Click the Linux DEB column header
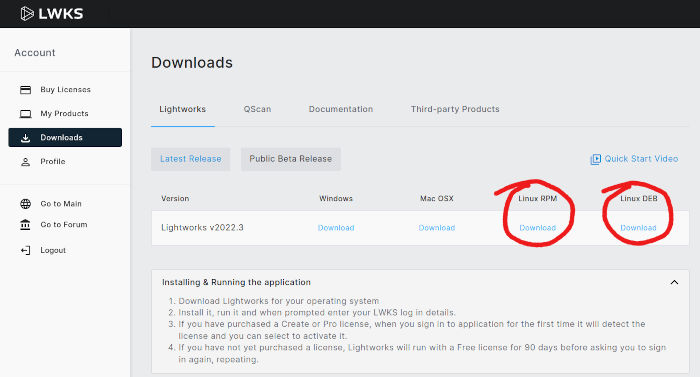700x377 pixels. [638, 199]
